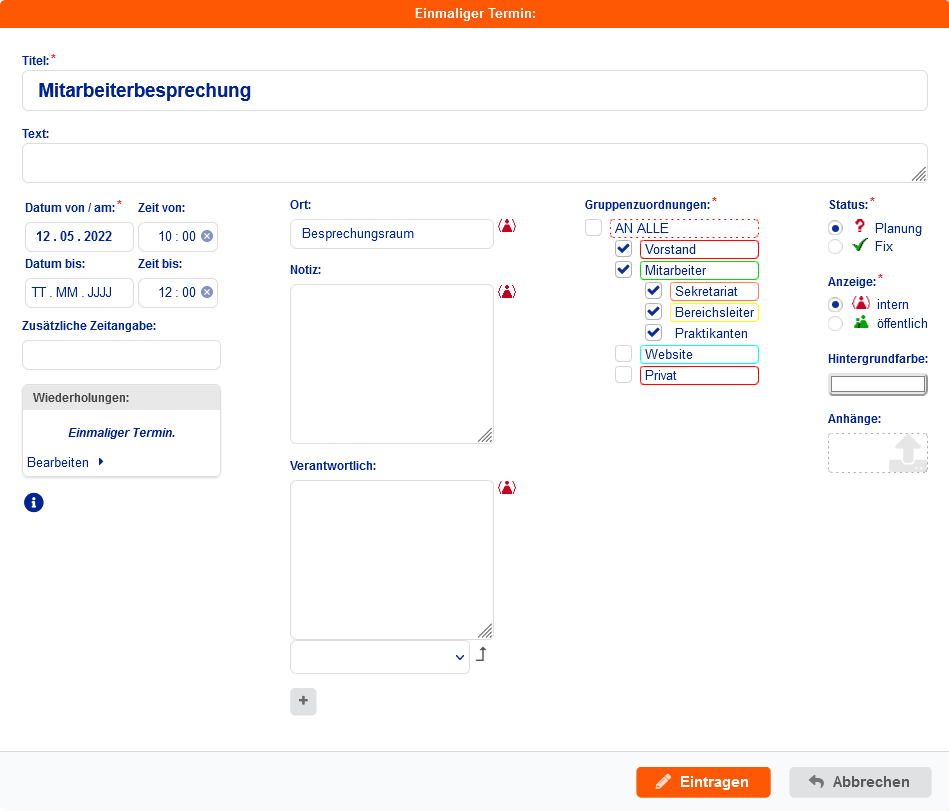Open the Verantwortlich person dropdown
The width and height of the screenshot is (949, 811).
[x=380, y=657]
